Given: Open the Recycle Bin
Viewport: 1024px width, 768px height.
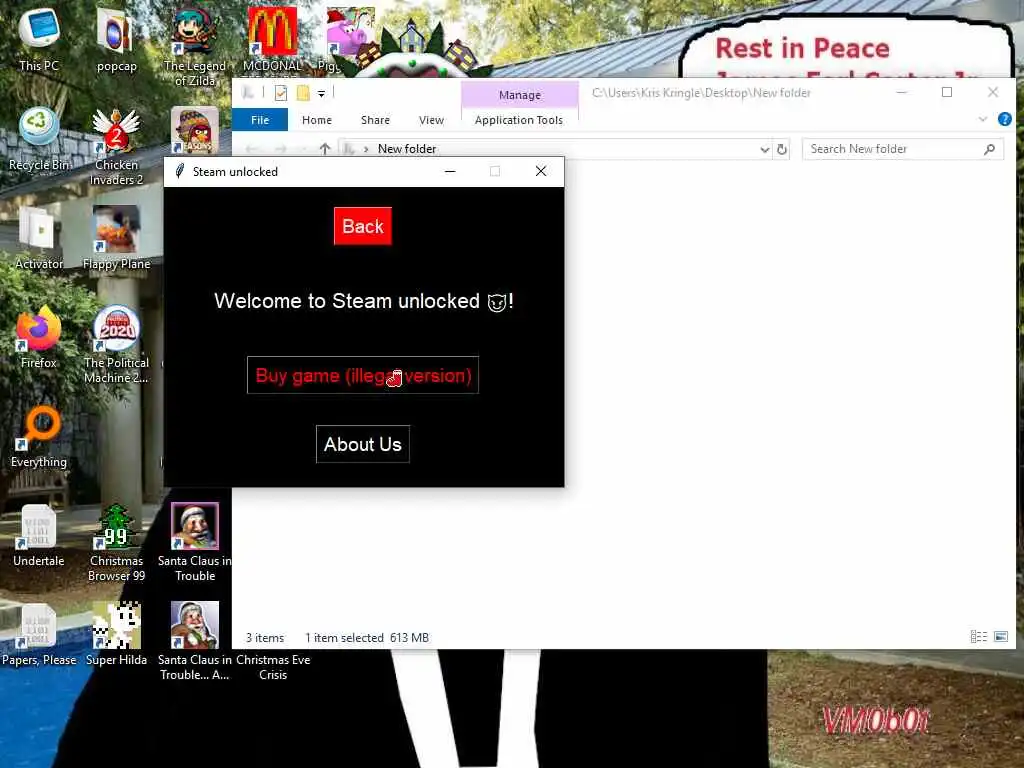Looking at the screenshot, I should (x=39, y=139).
